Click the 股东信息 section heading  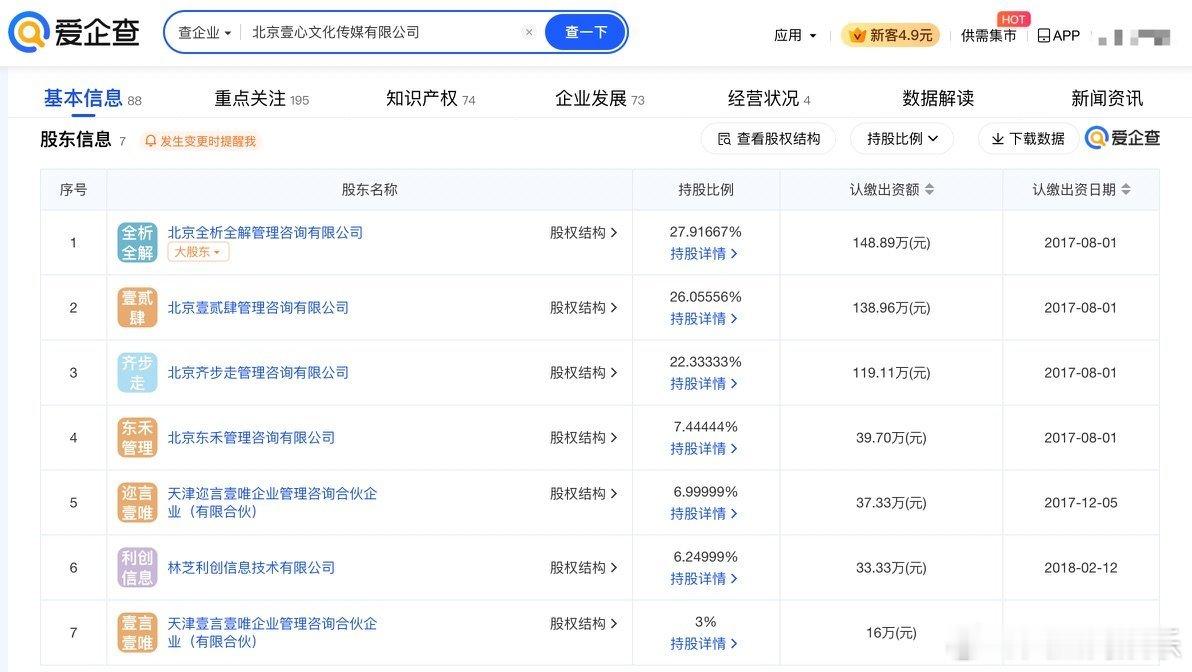(75, 139)
